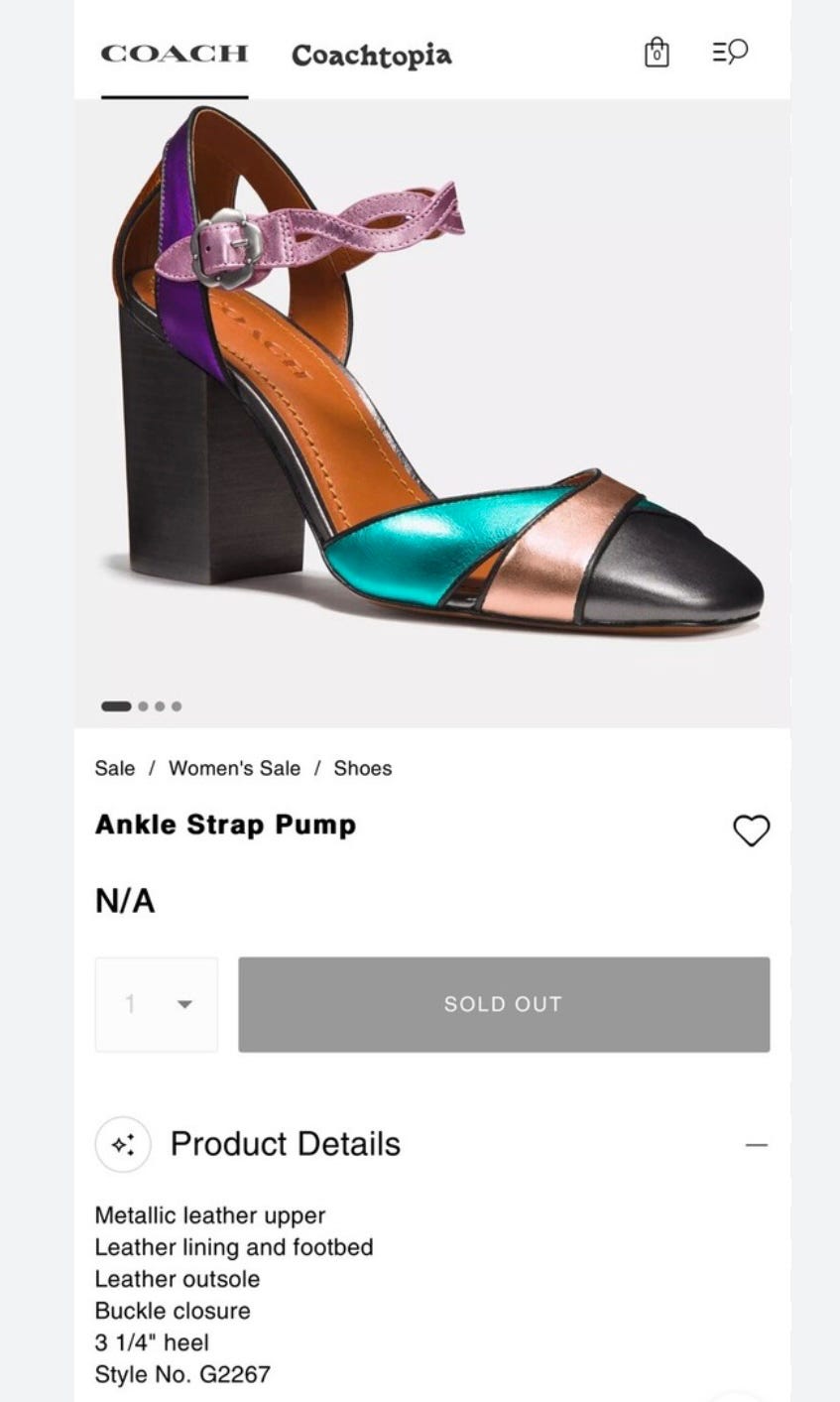
Task: Click the sparkle icon beside Product Details
Action: click(x=122, y=1145)
